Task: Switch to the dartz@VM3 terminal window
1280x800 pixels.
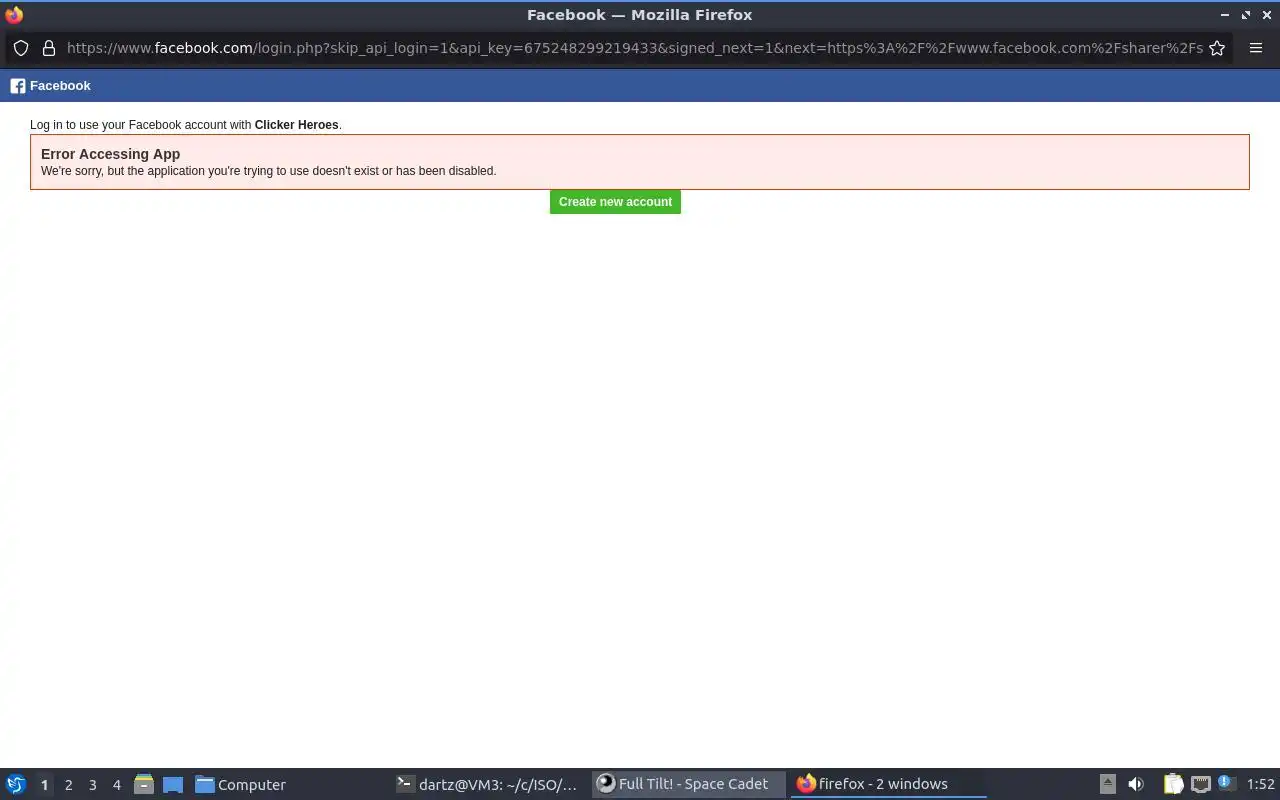Action: [487, 785]
